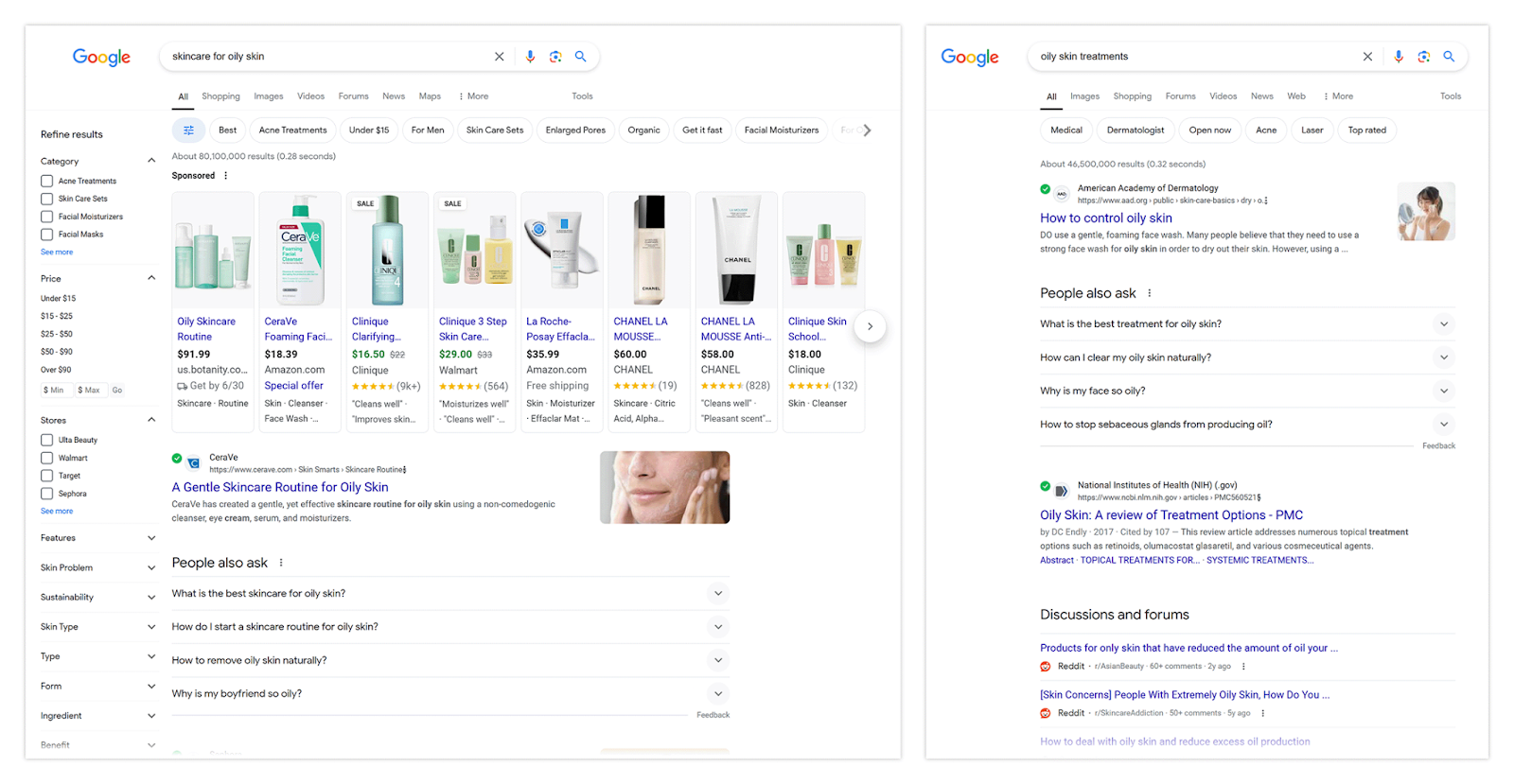Click the search magnifier in the right search bar
This screenshot has height=784, width=1514.
[x=1449, y=57]
